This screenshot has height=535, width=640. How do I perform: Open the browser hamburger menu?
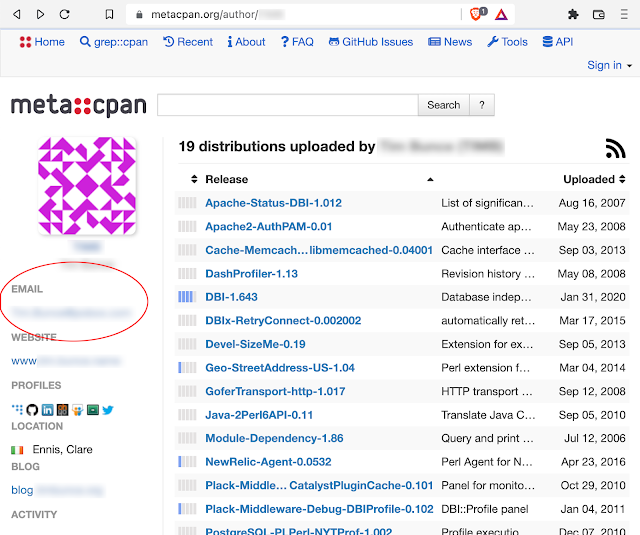tap(624, 15)
